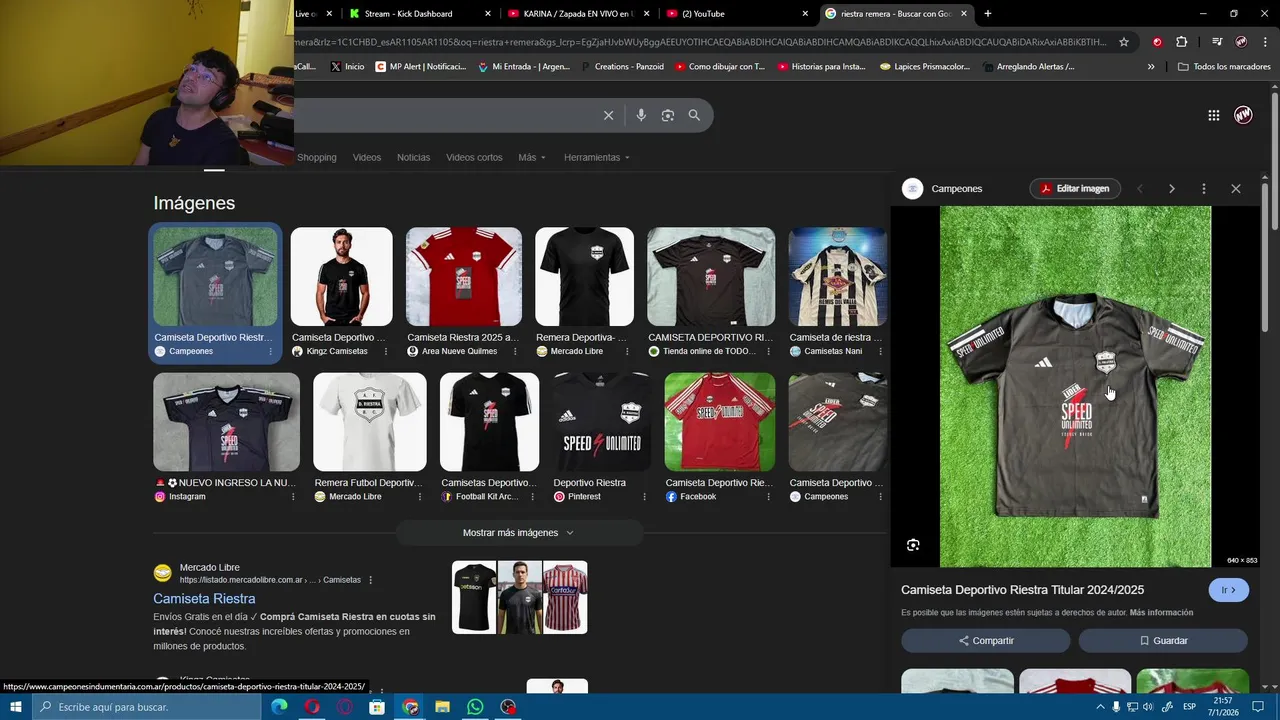The image size is (1280, 720).
Task: Open the MP Alert bookmark
Action: (x=420, y=67)
